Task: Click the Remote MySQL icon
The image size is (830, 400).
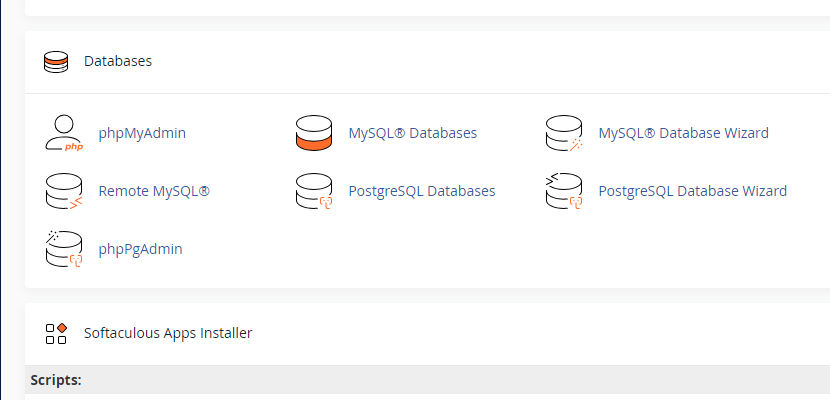Action: tap(64, 191)
